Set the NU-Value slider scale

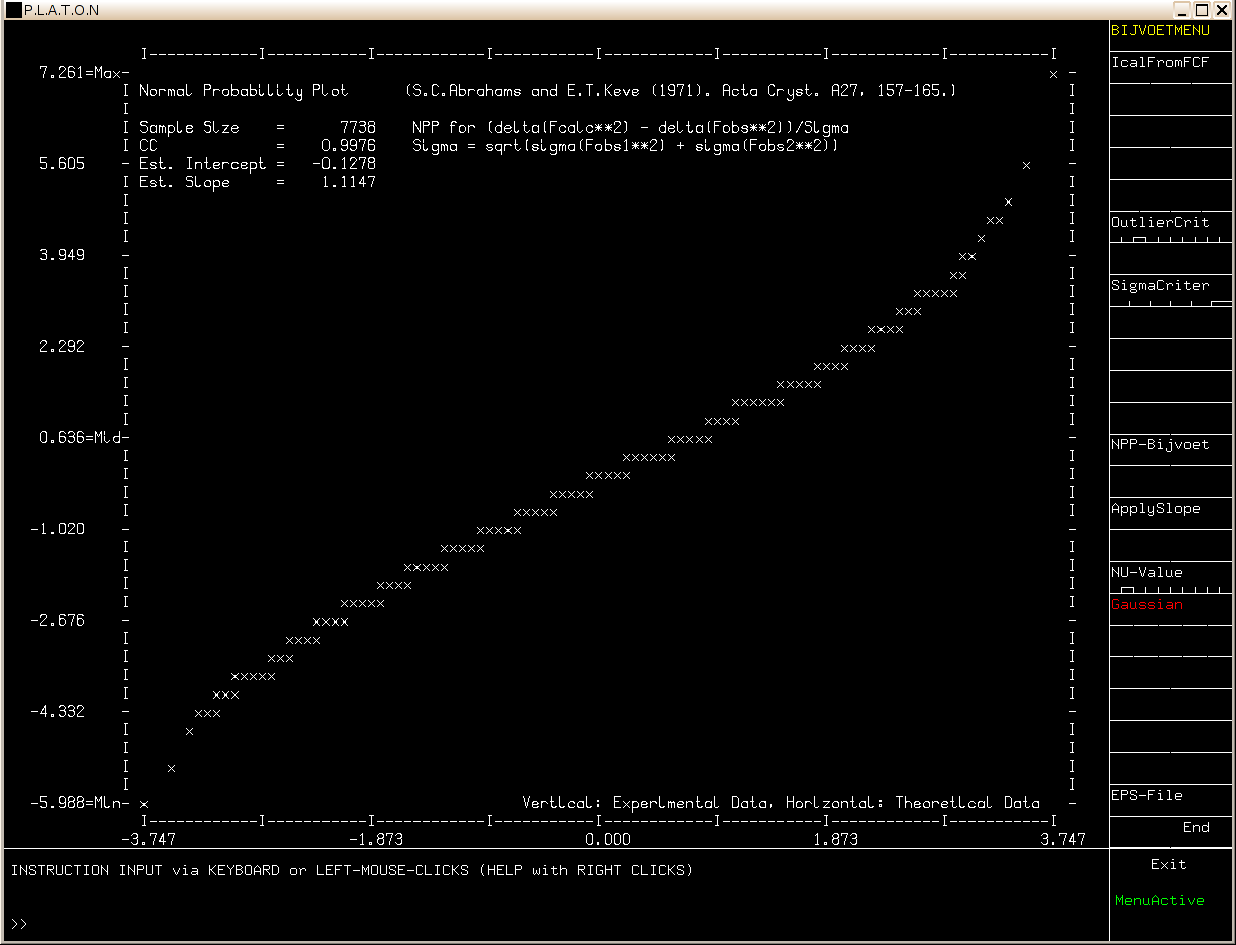1170,589
